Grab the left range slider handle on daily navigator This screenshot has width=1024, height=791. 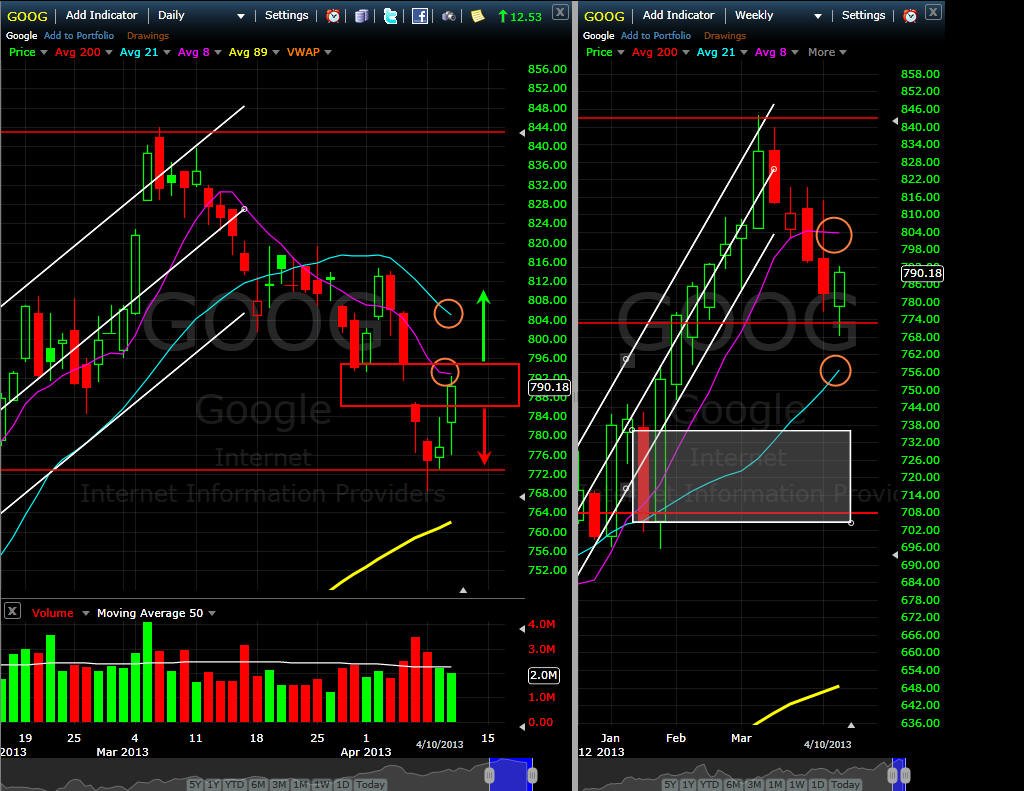tap(490, 775)
